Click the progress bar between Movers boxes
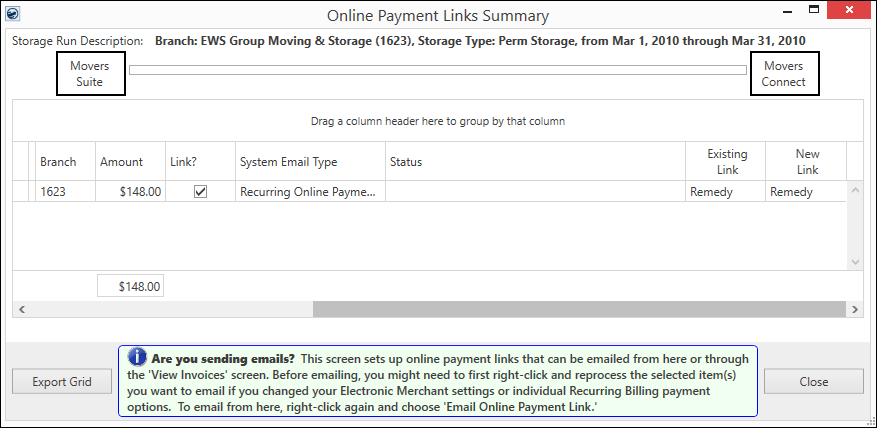The width and height of the screenshot is (877, 428). (438, 70)
